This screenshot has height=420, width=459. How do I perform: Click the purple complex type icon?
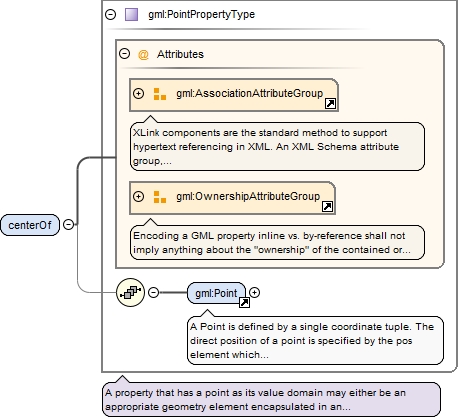tap(131, 15)
